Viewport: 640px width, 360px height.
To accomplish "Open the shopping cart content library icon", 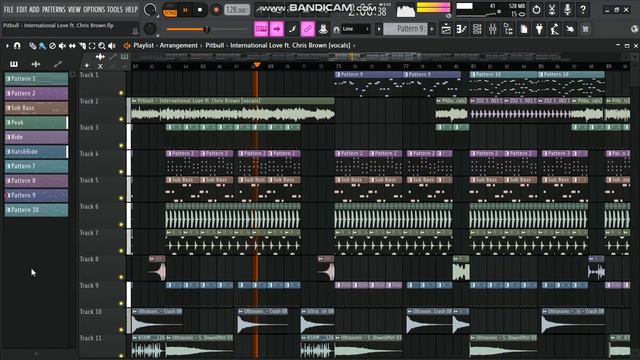I will [585, 29].
